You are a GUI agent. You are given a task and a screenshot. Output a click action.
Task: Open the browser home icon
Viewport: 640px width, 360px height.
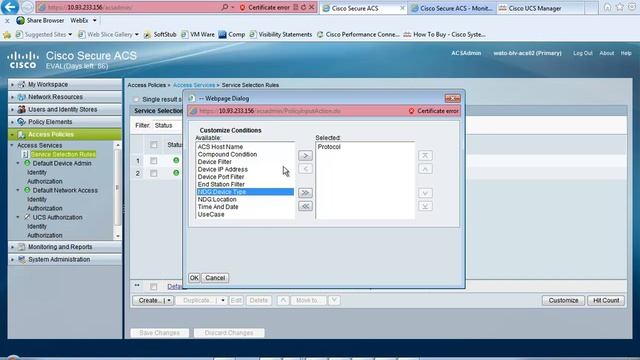pyautogui.click(x=607, y=7)
